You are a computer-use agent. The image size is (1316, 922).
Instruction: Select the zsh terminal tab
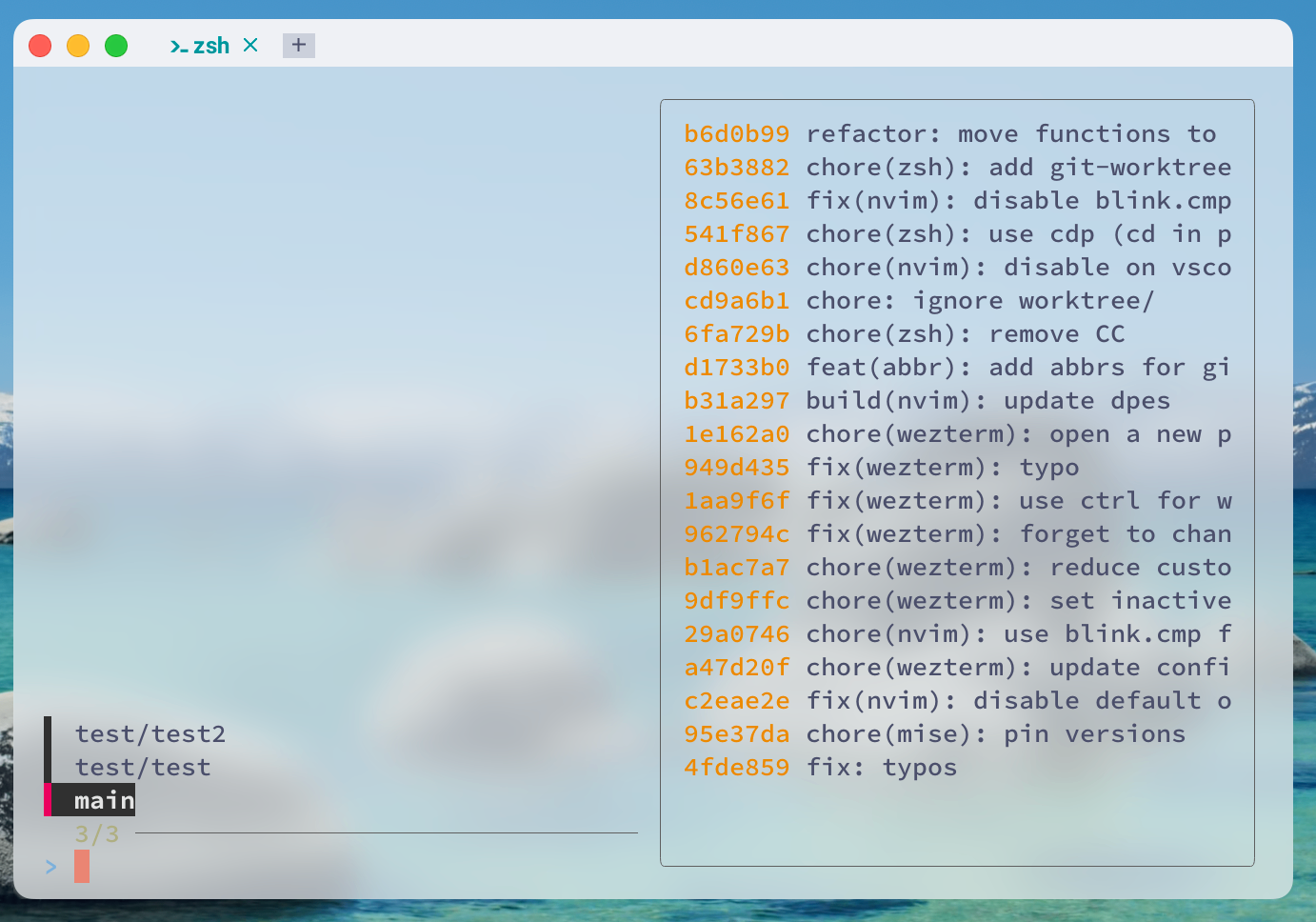213,46
